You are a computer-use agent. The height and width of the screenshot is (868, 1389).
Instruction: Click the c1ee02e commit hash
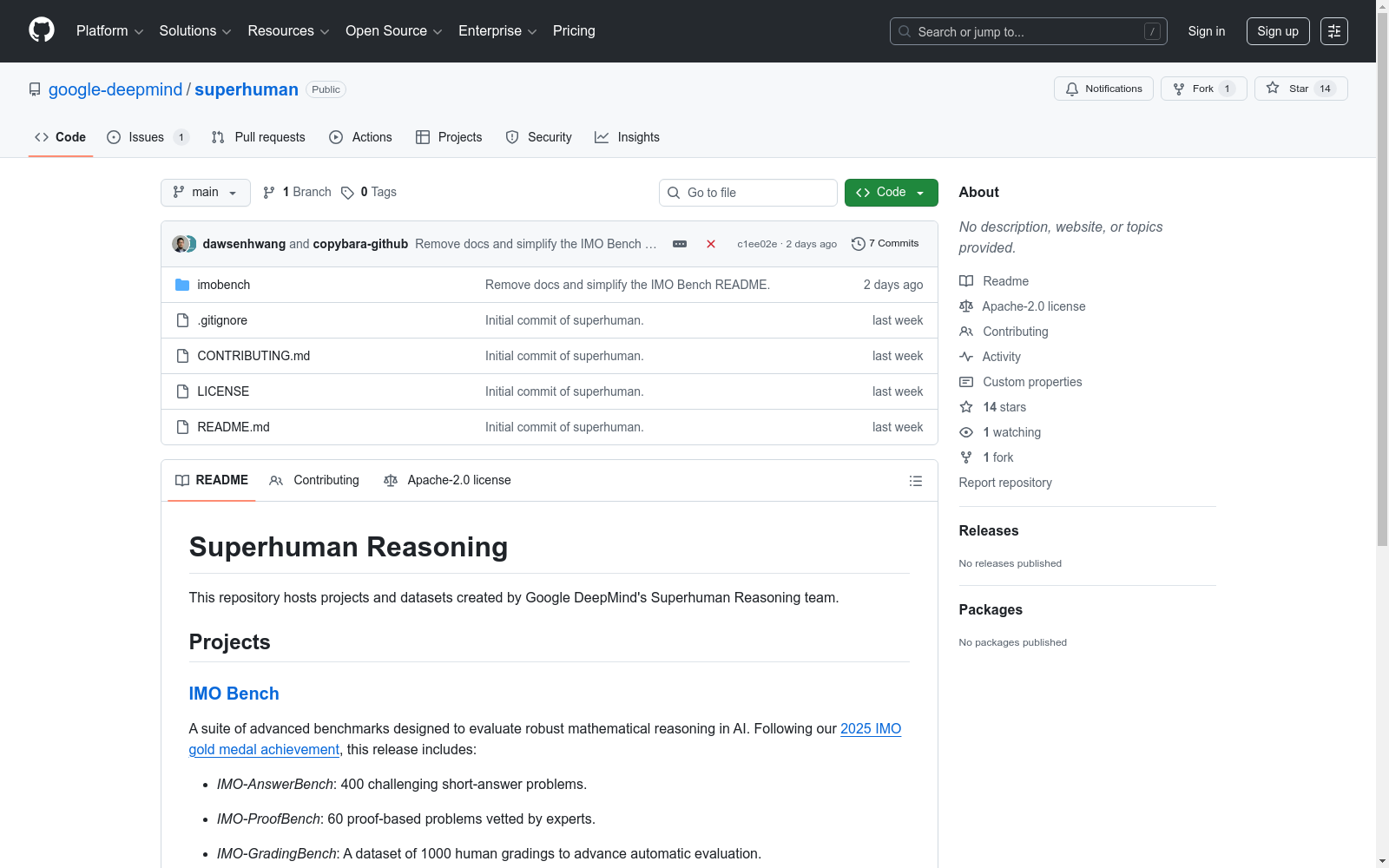tap(757, 244)
